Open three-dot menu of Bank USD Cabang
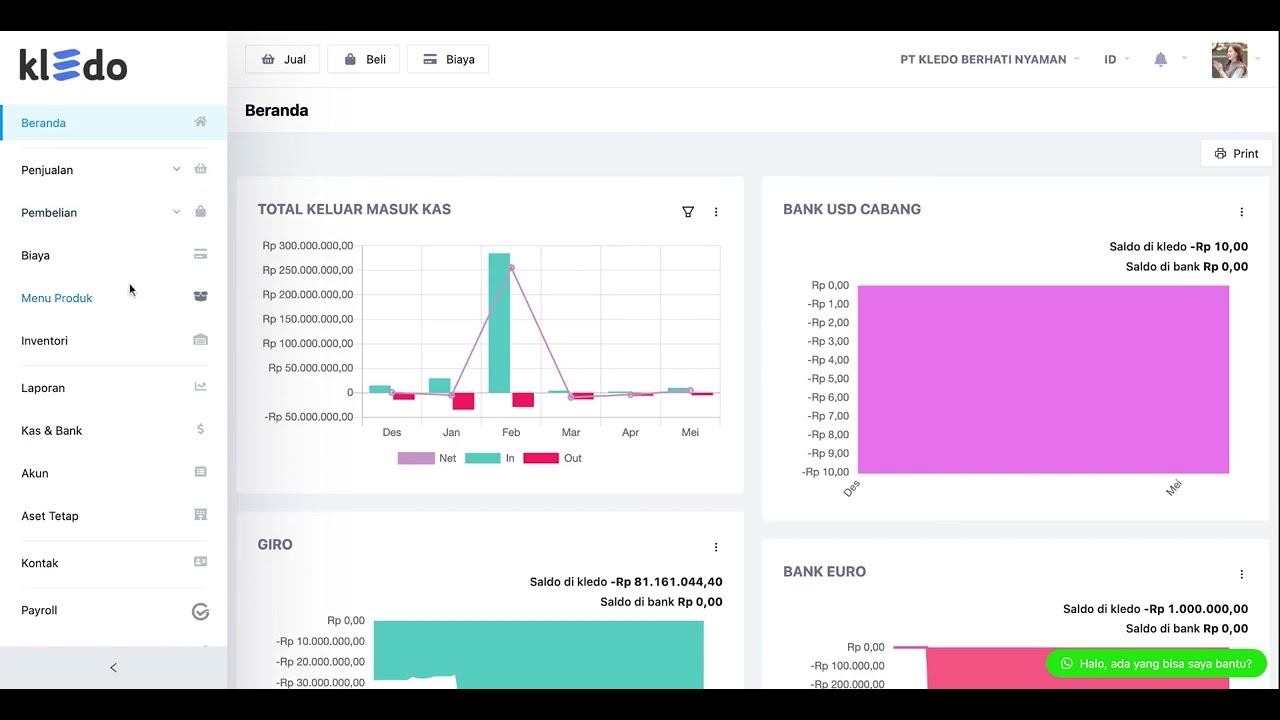1280x720 pixels. pos(1242,212)
